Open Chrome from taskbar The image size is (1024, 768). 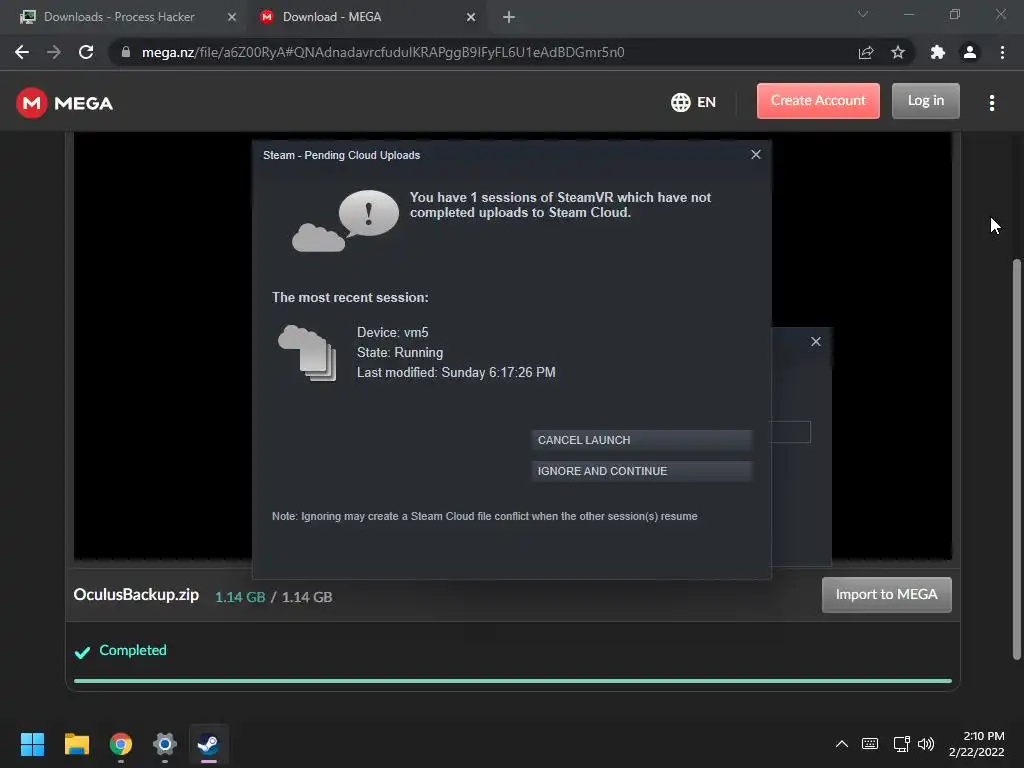click(x=121, y=744)
